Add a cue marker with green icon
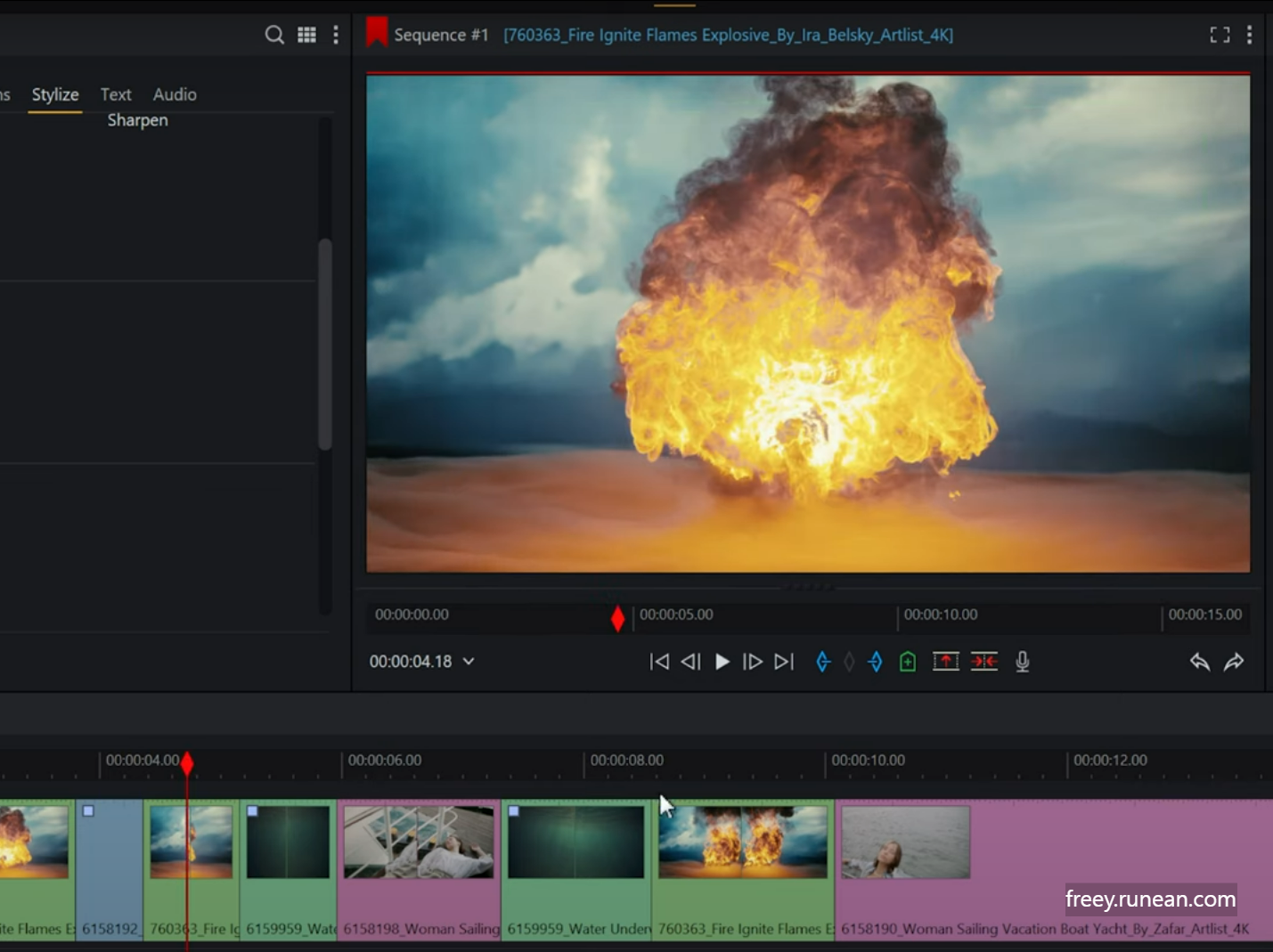This screenshot has width=1273, height=952. click(x=908, y=662)
